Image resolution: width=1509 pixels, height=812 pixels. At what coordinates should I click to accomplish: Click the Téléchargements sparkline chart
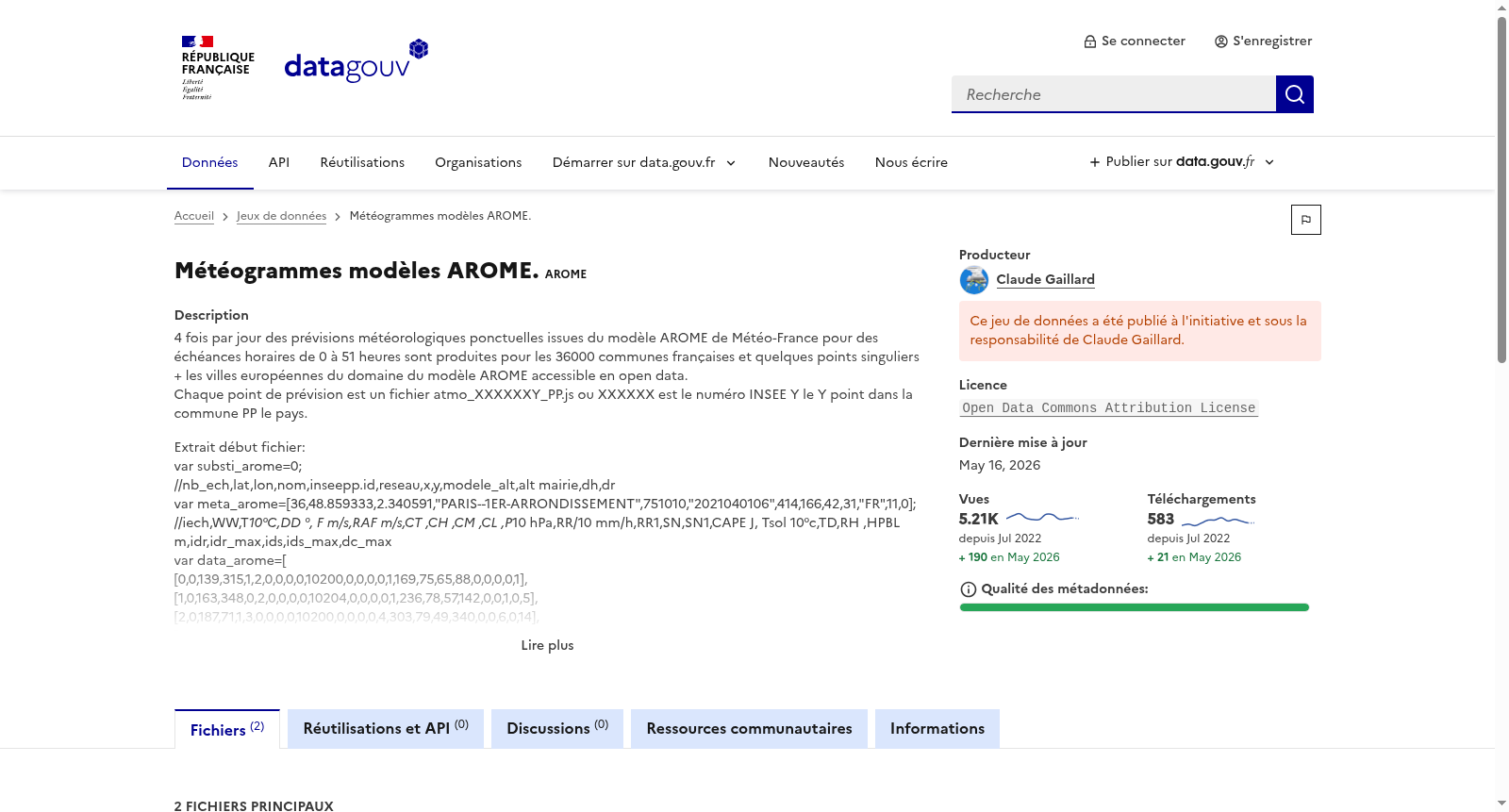[x=1218, y=521]
